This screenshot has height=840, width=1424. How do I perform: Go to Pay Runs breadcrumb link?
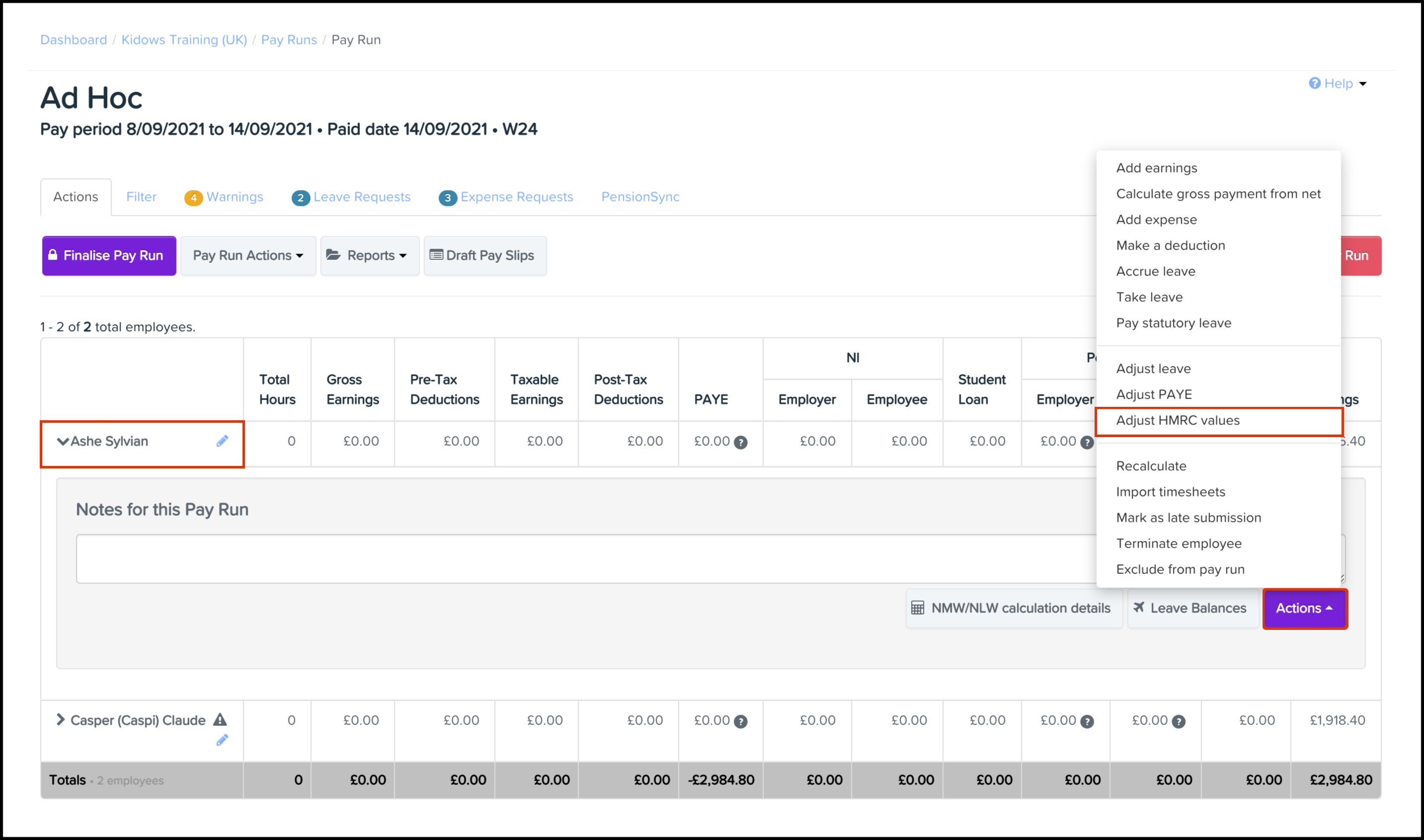pyautogui.click(x=289, y=40)
